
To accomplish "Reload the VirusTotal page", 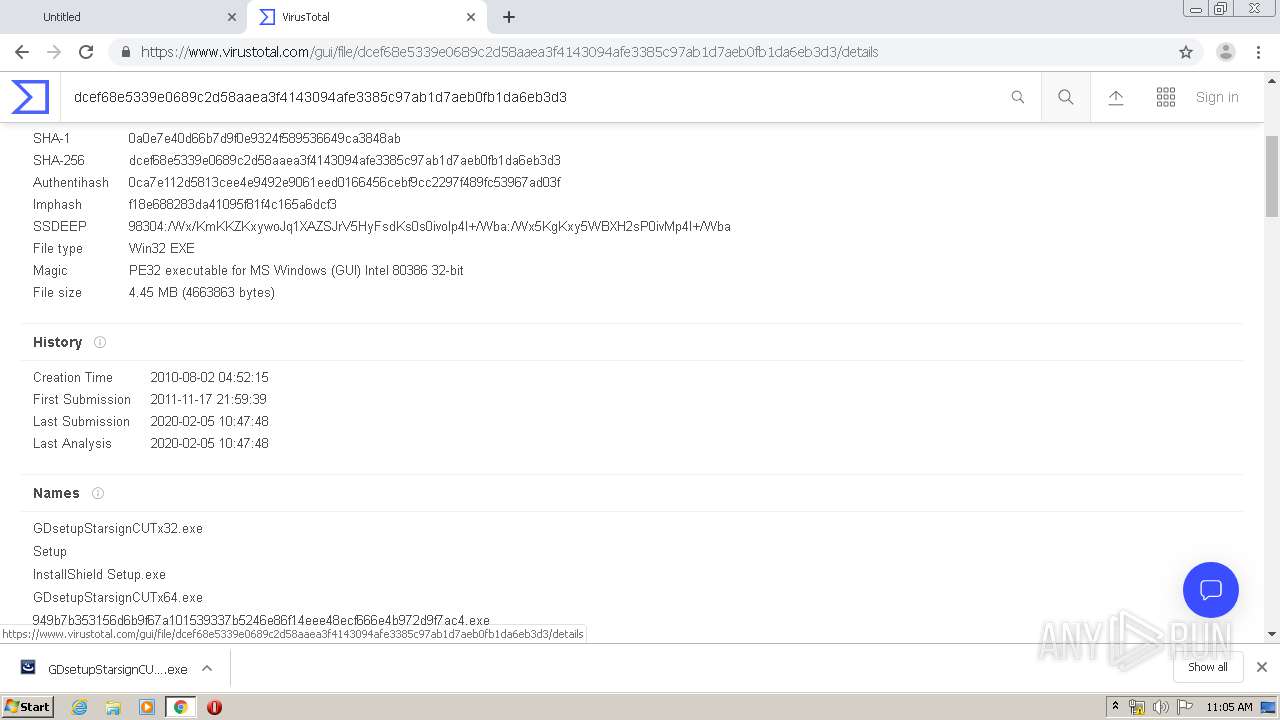I will [x=86, y=52].
